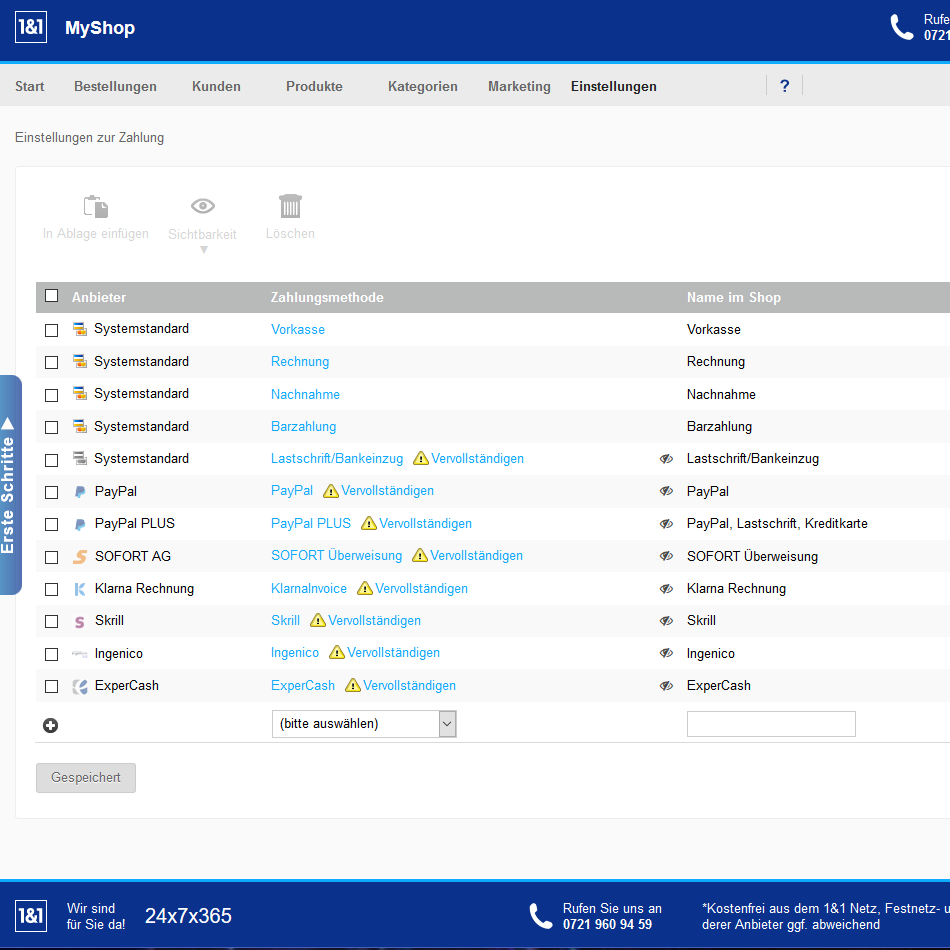
Task: Select the ExperCash row checkbox
Action: point(52,687)
